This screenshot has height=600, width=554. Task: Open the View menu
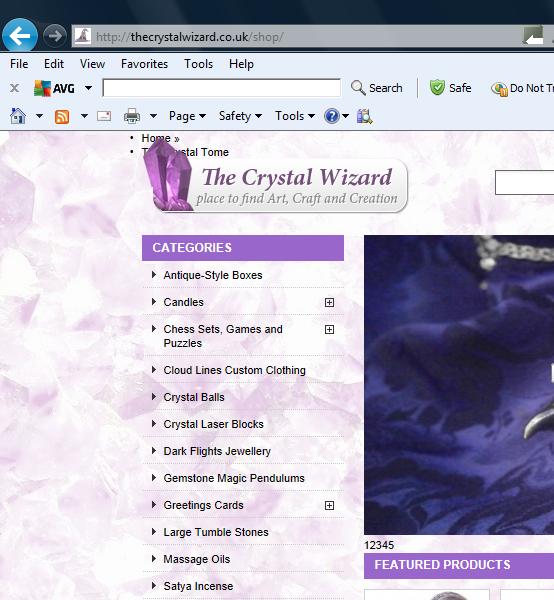click(x=92, y=64)
